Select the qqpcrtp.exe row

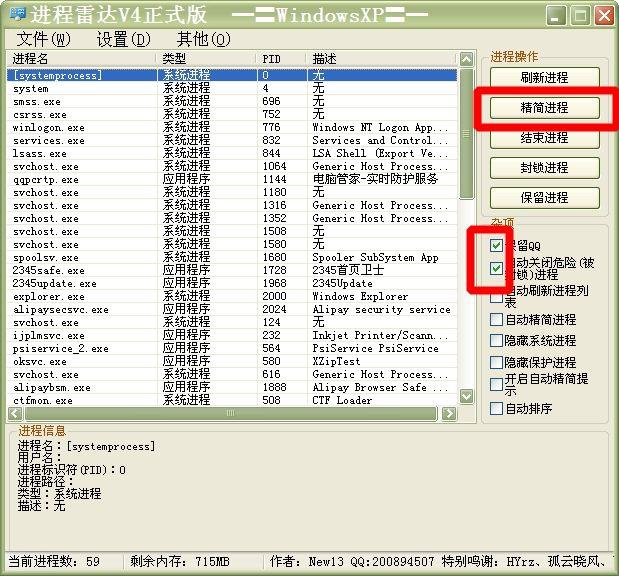pos(232,179)
